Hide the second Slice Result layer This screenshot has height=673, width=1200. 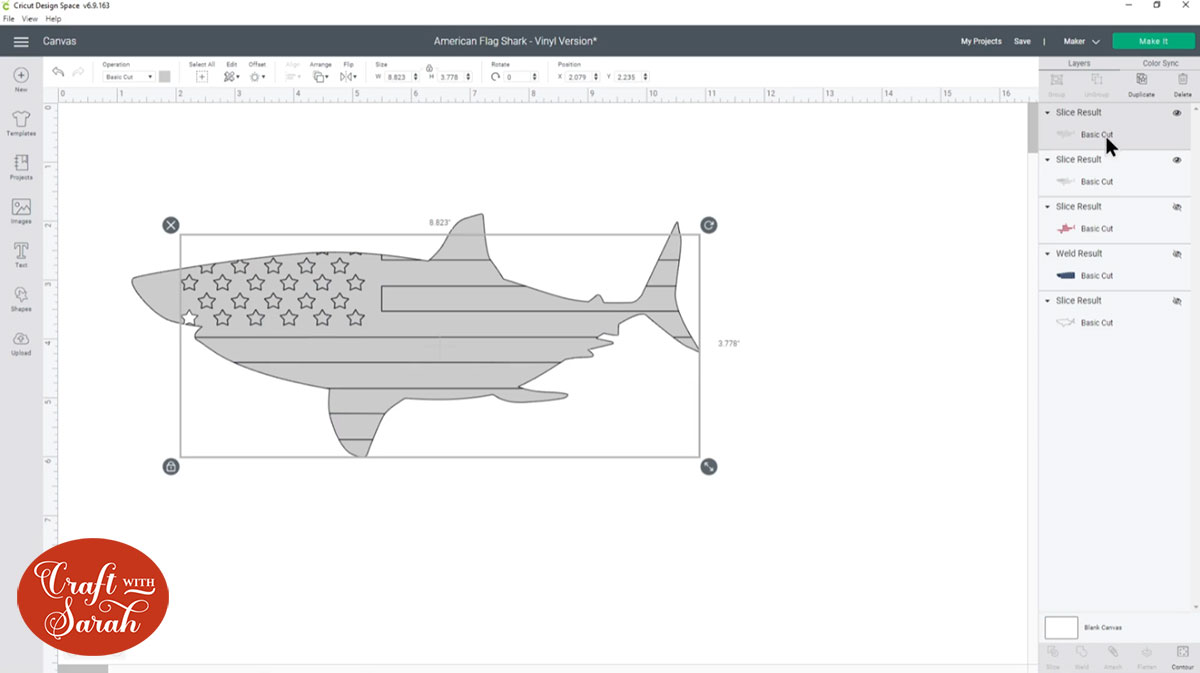coord(1177,160)
